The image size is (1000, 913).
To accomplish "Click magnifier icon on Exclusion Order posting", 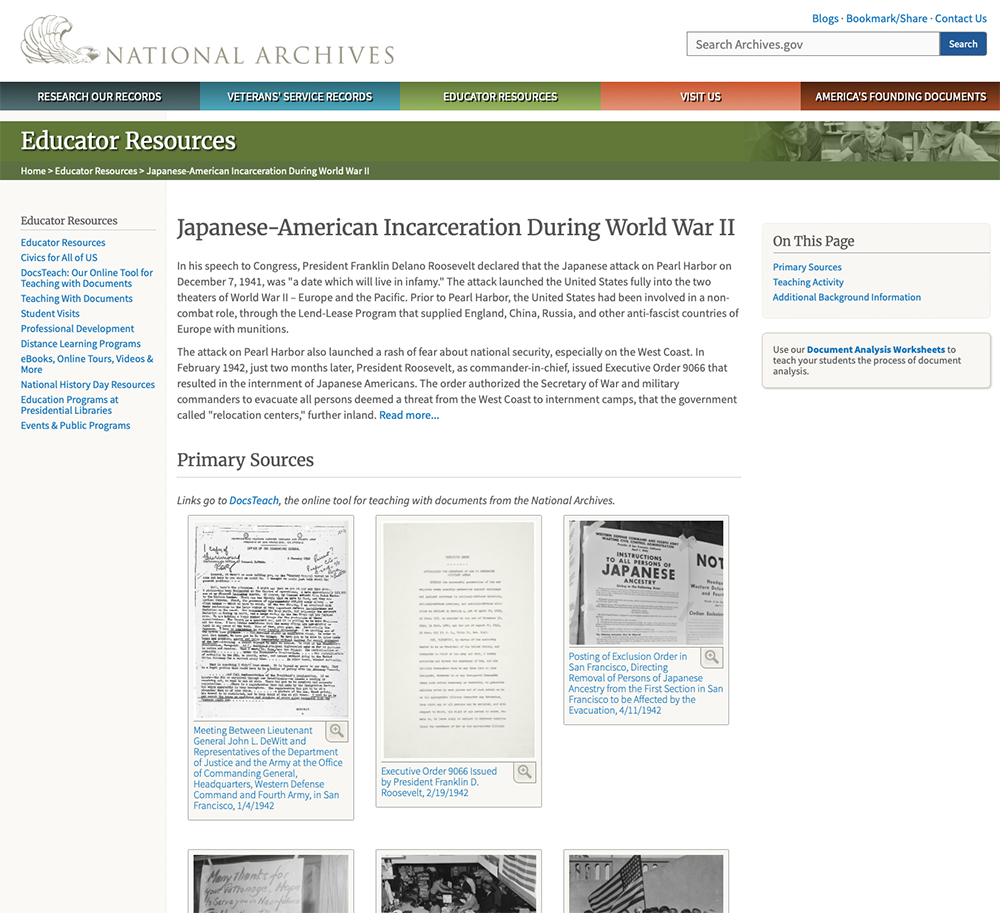I will pyautogui.click(x=712, y=657).
